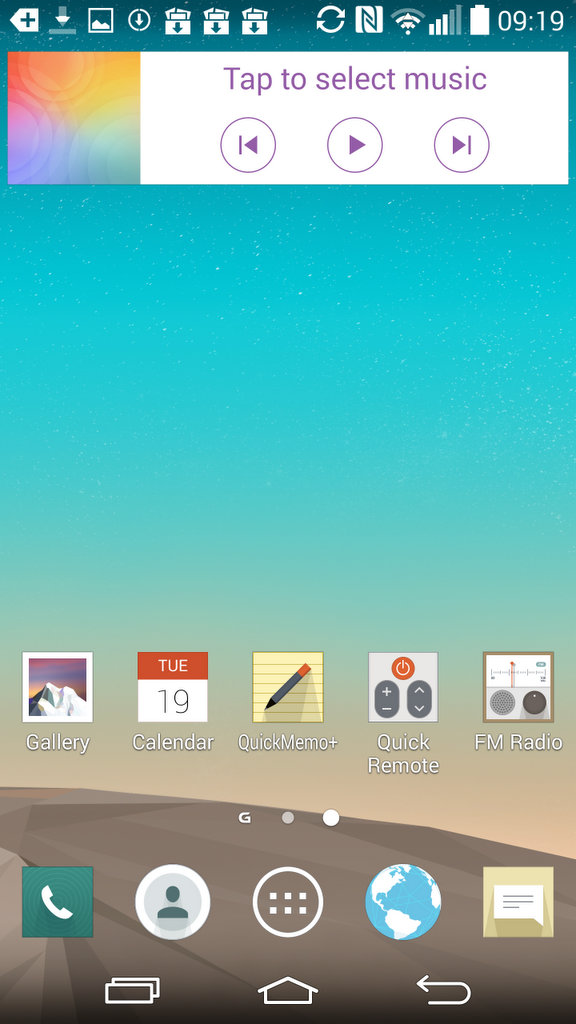Viewport: 576px width, 1024px height.
Task: Skip to next track
Action: (x=462, y=144)
